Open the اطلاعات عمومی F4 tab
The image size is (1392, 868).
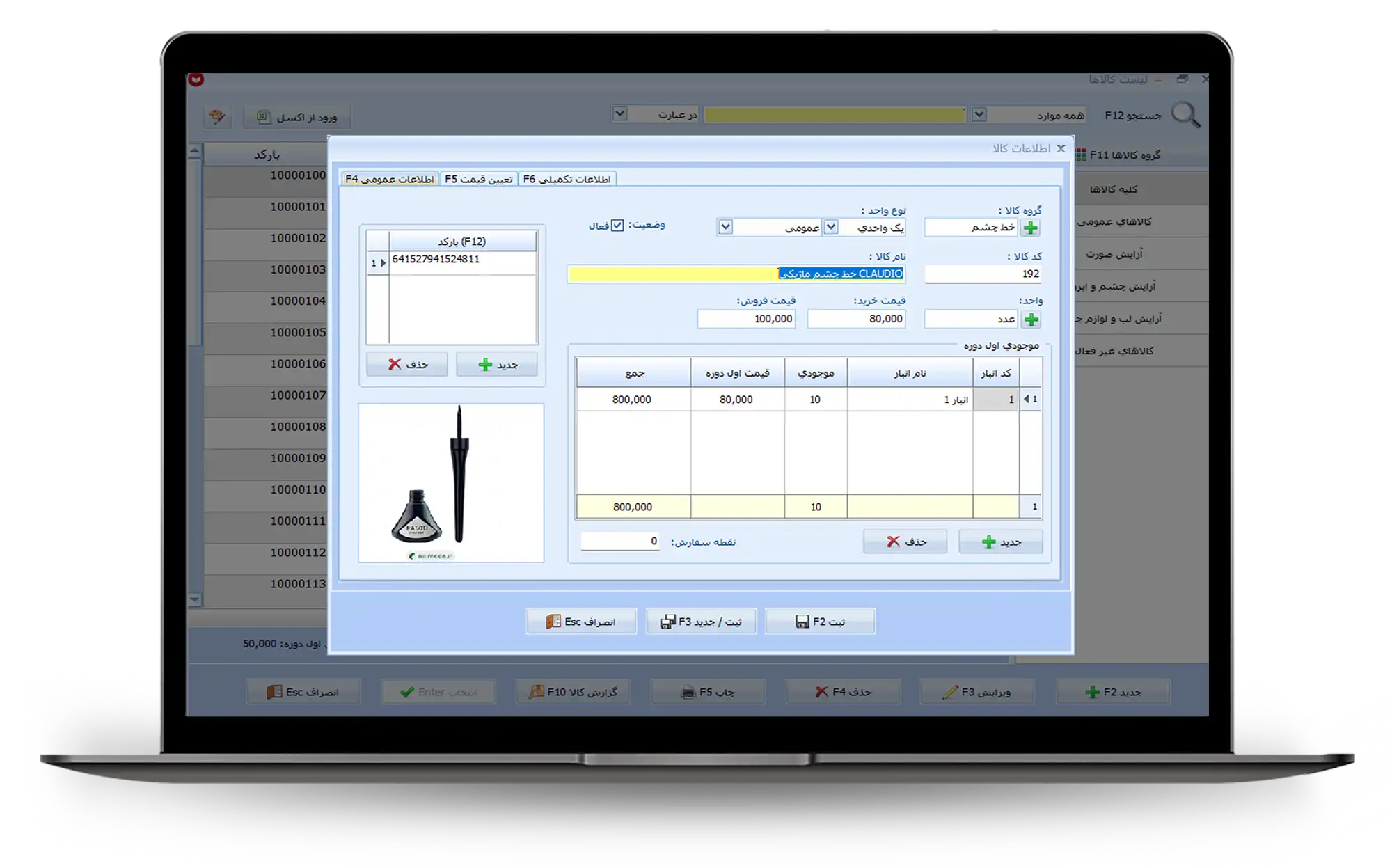tap(390, 179)
